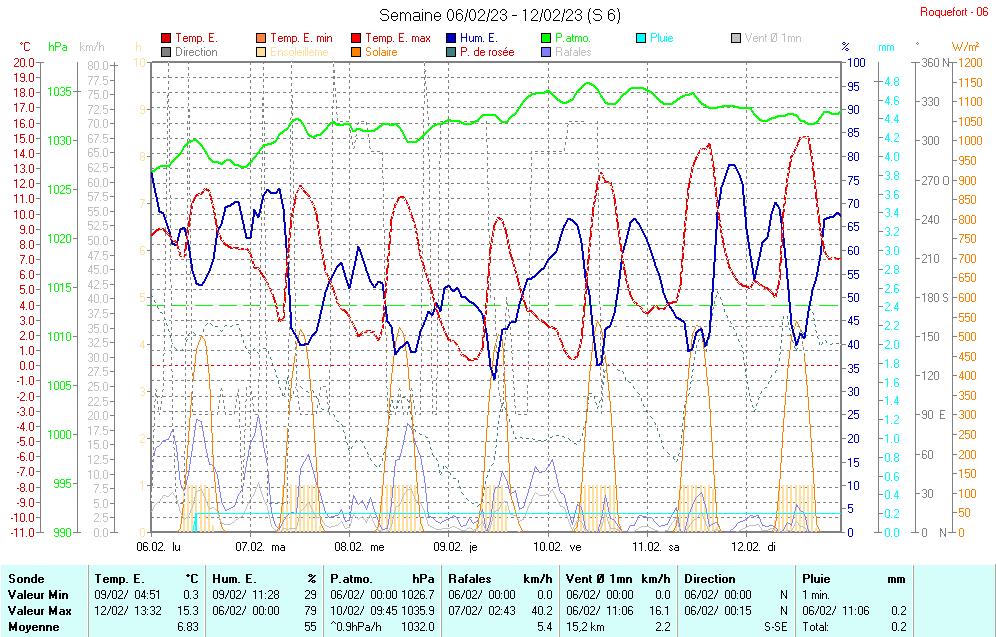Click the 09.02. je date label
Screen dimensions: 996x637
[455, 547]
